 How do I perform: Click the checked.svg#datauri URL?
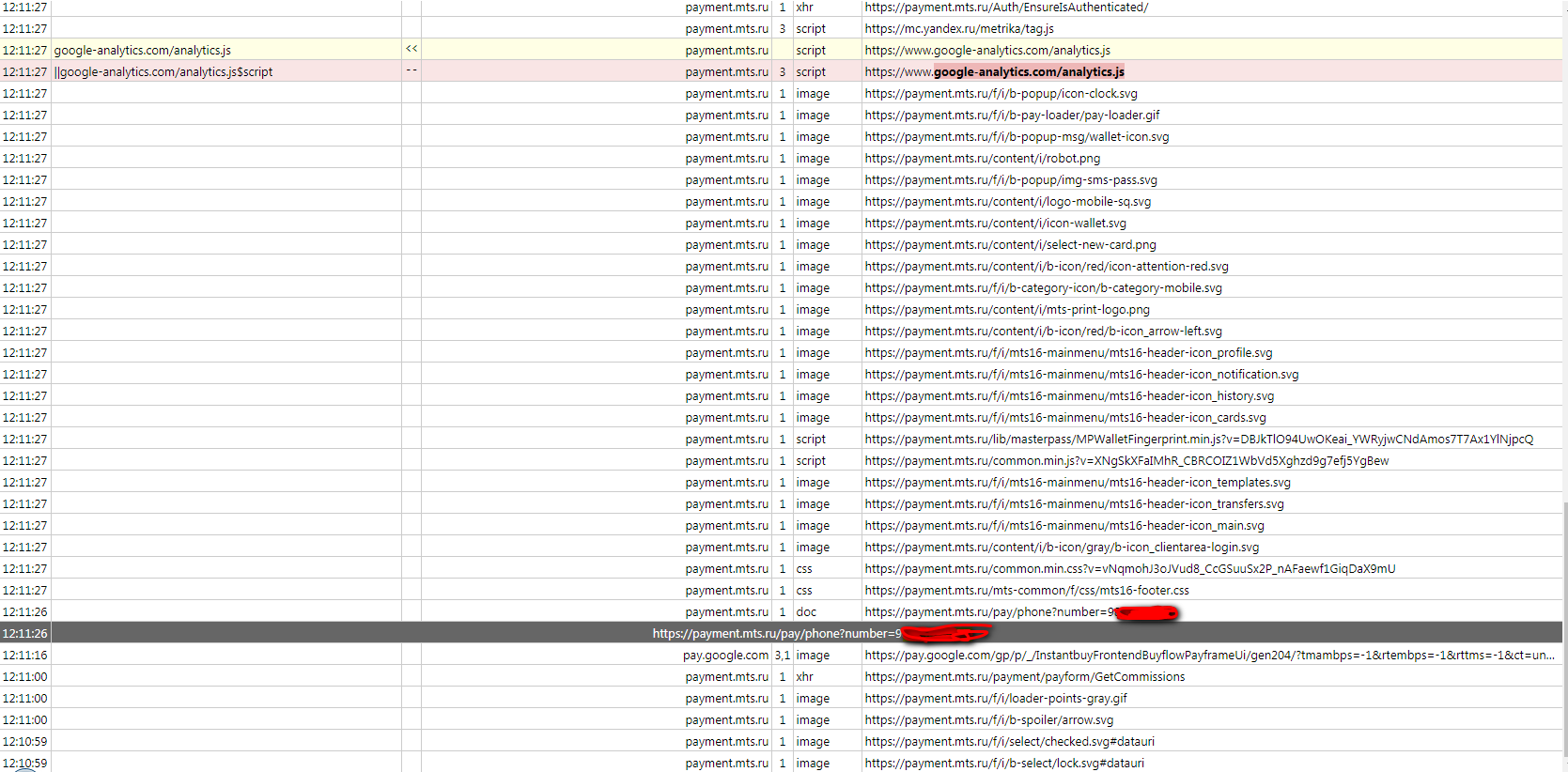[x=1010, y=742]
